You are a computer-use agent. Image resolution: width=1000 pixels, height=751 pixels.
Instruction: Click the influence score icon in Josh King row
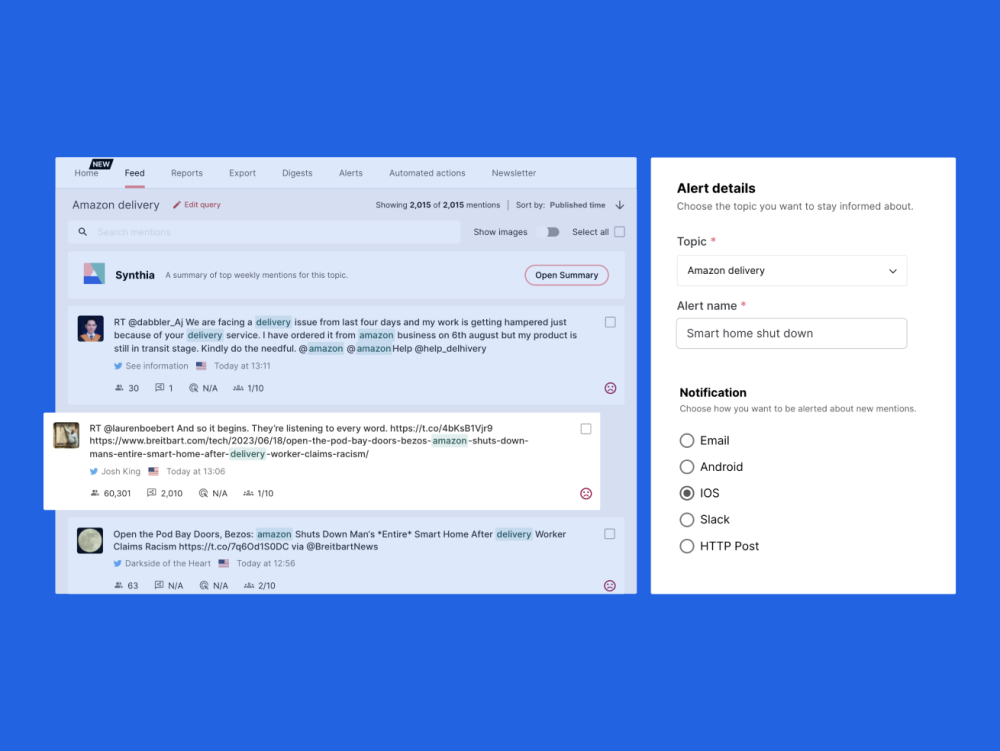pos(249,493)
